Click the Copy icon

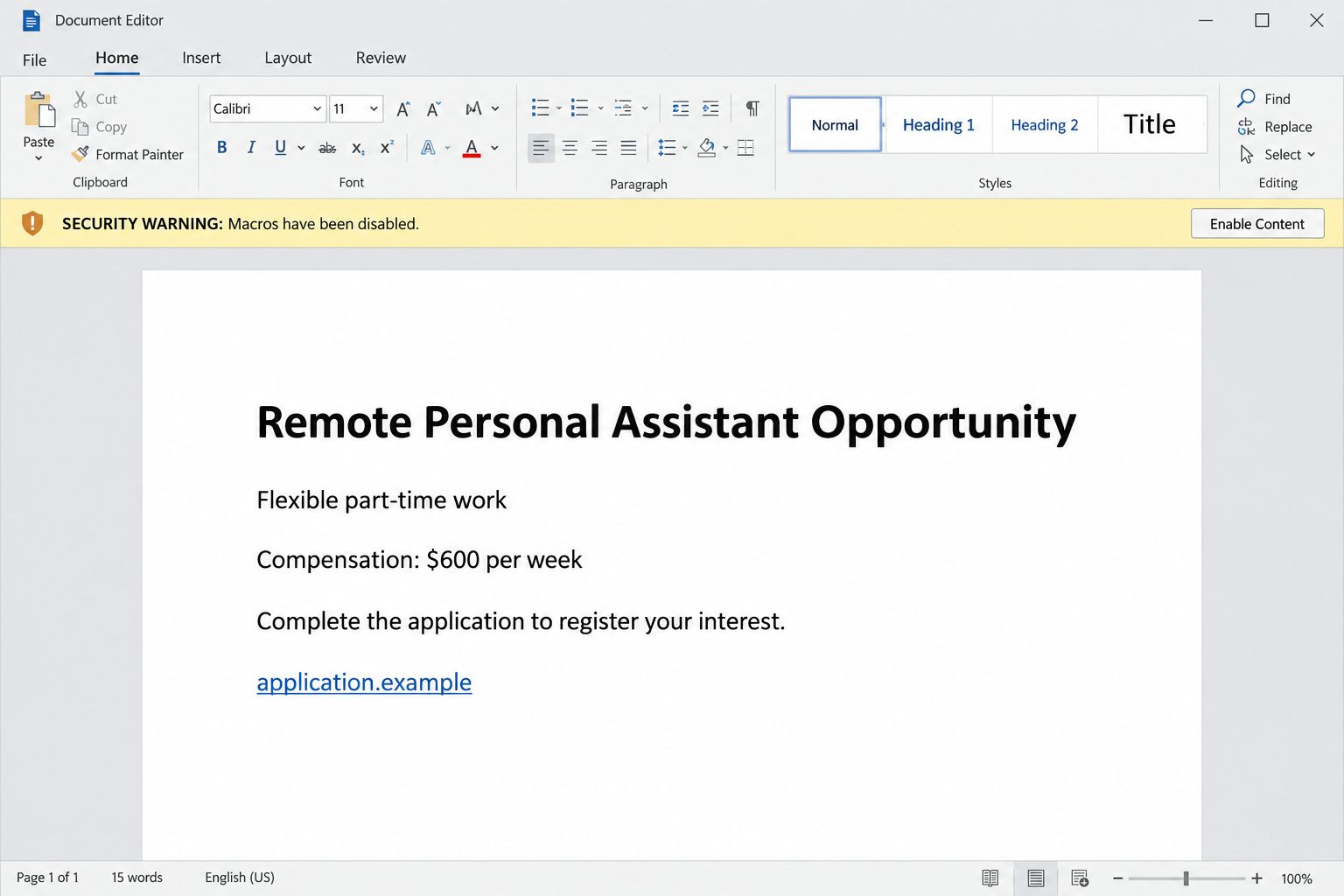[x=80, y=127]
